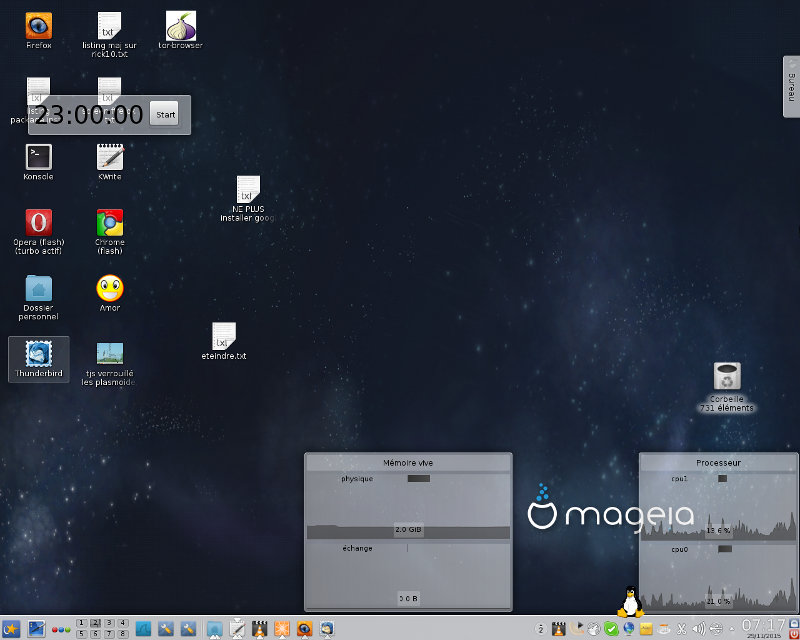The image size is (800, 640).
Task: Open the Dossier personnel folder
Action: (39, 288)
